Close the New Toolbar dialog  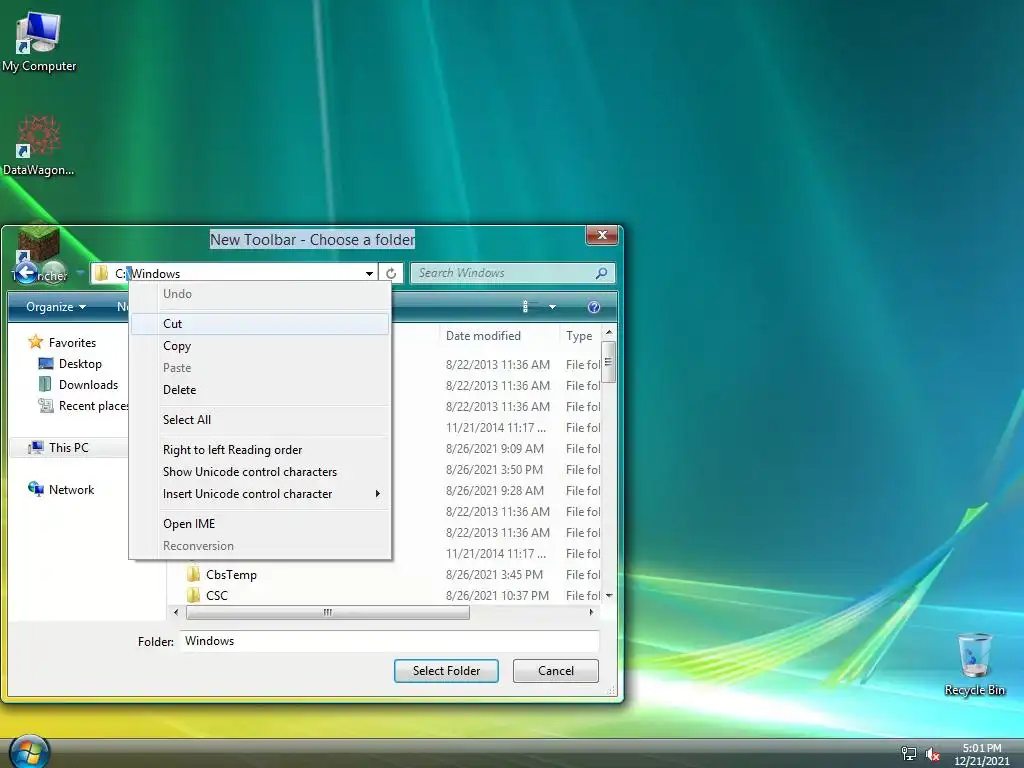tap(602, 235)
